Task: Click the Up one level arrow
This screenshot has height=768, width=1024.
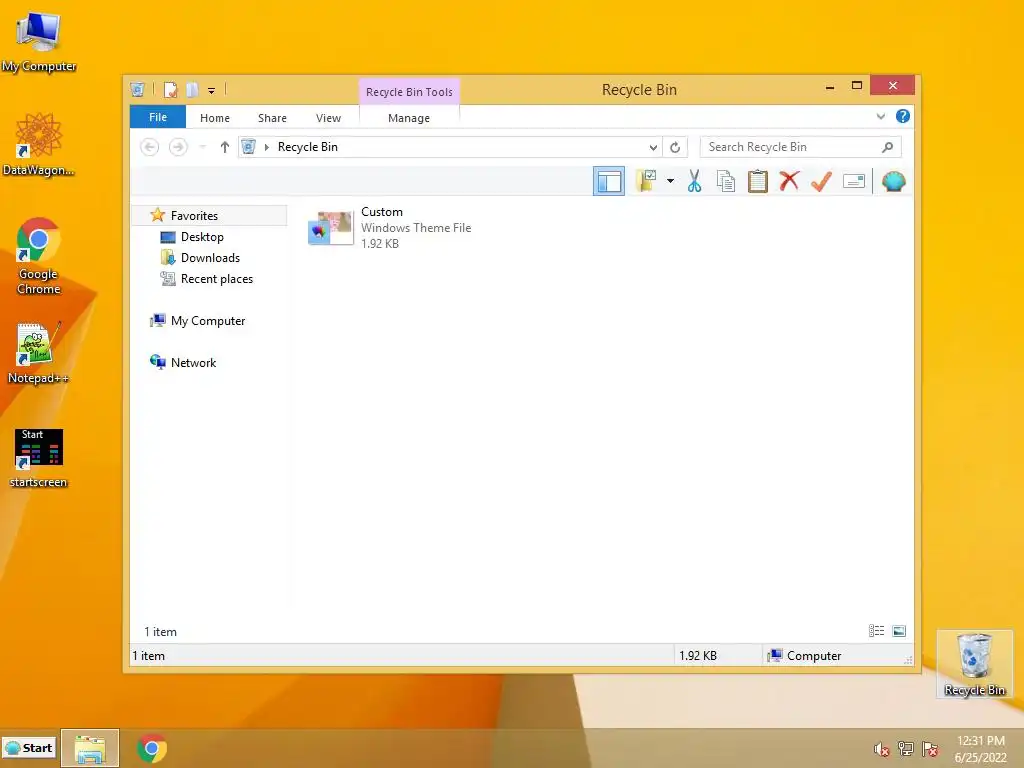Action: point(225,147)
